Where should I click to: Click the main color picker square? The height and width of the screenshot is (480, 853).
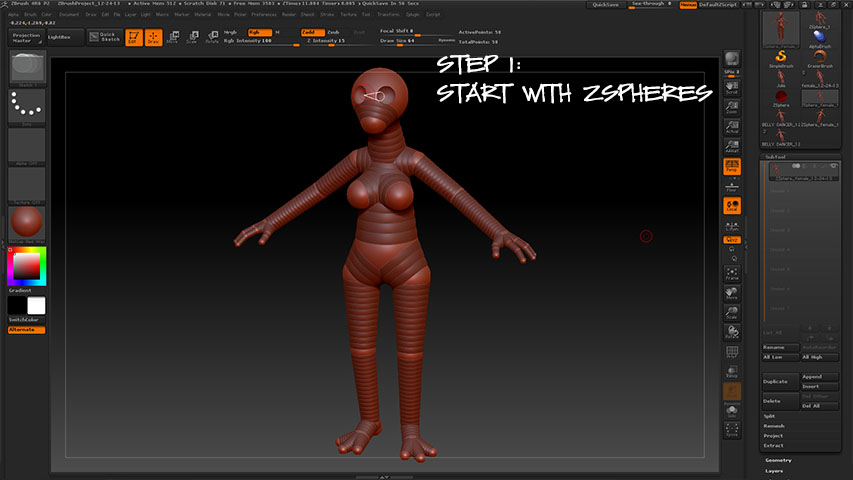pos(27,265)
